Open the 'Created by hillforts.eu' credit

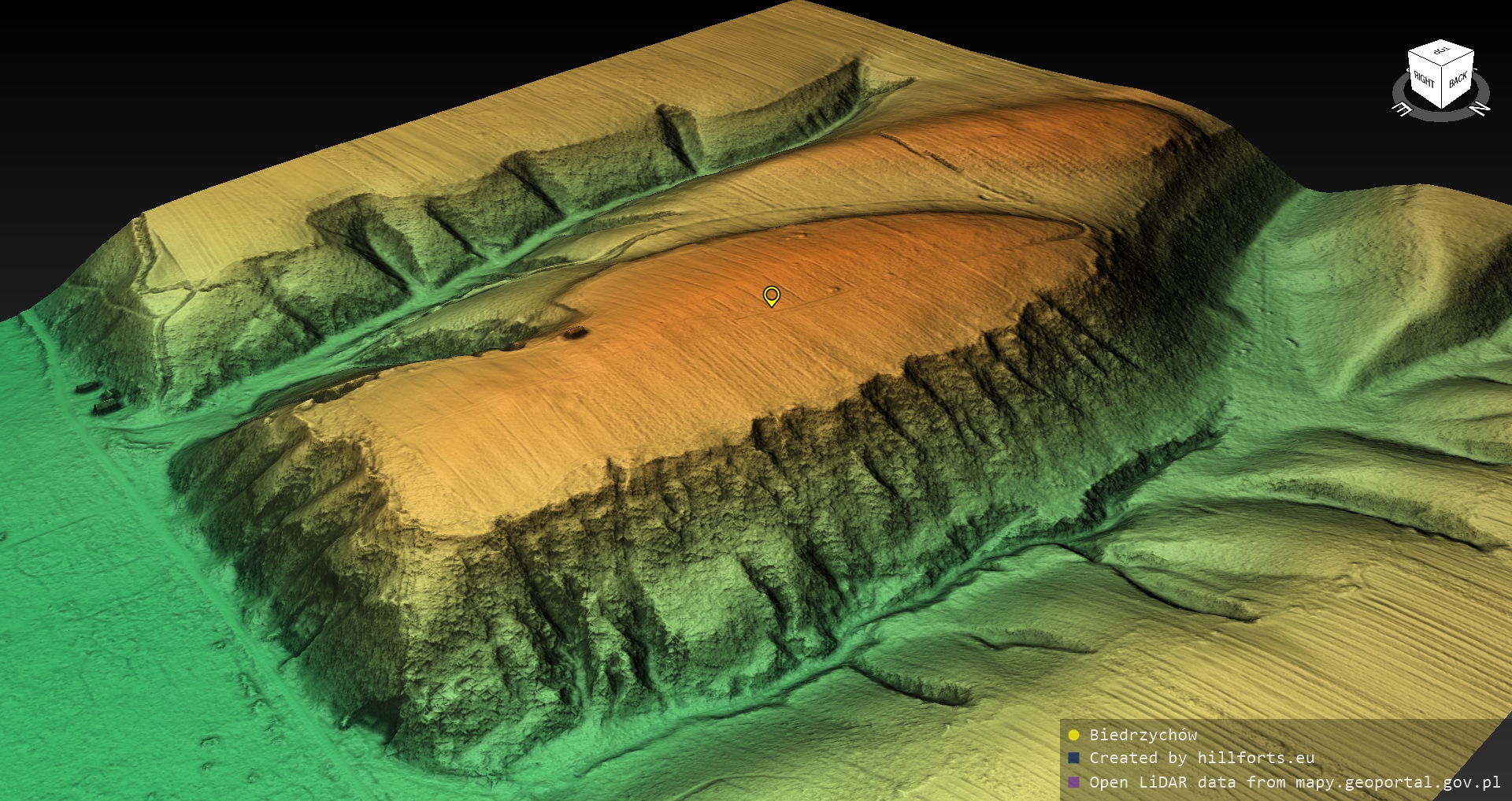point(1202,758)
